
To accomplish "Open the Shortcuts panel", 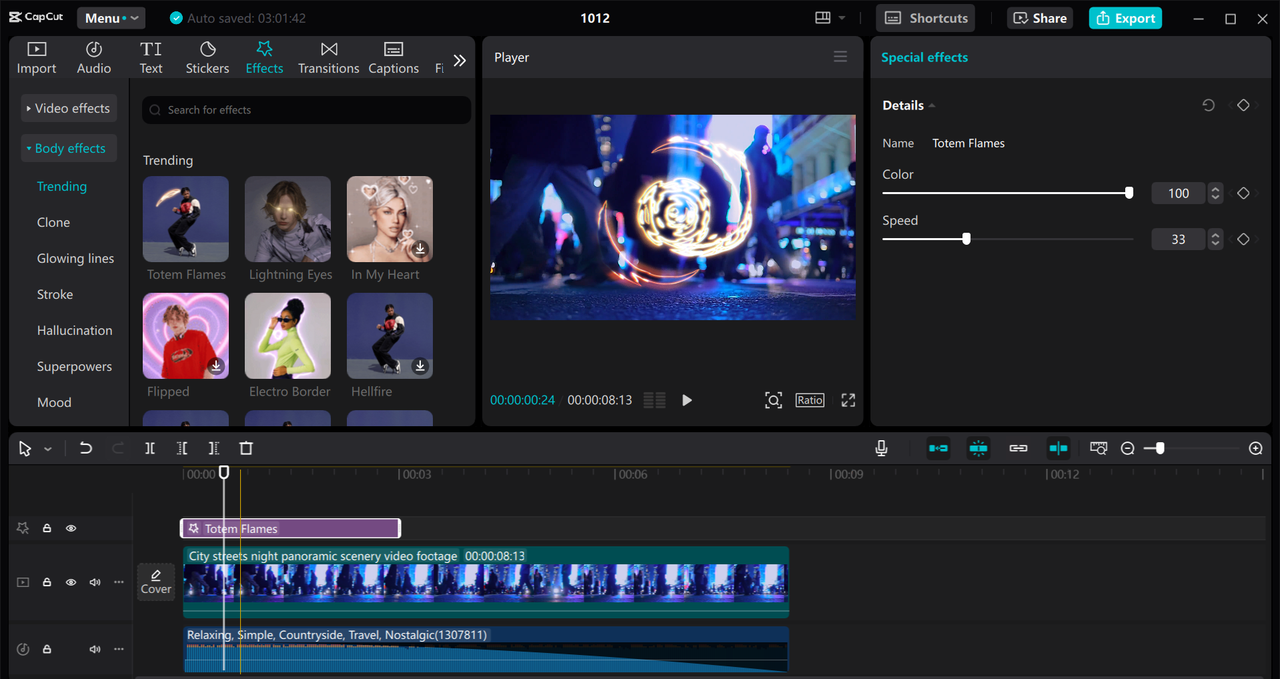I will pyautogui.click(x=926, y=18).
